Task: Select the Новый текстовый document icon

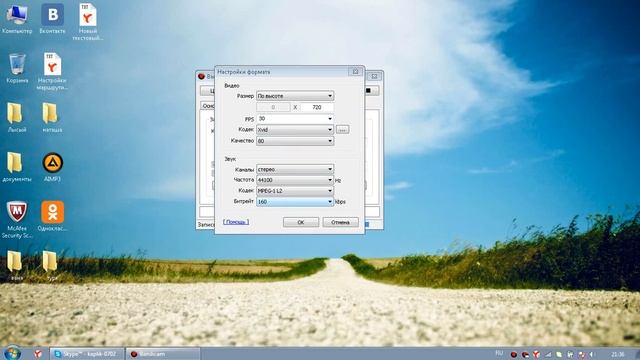Action: pos(88,22)
